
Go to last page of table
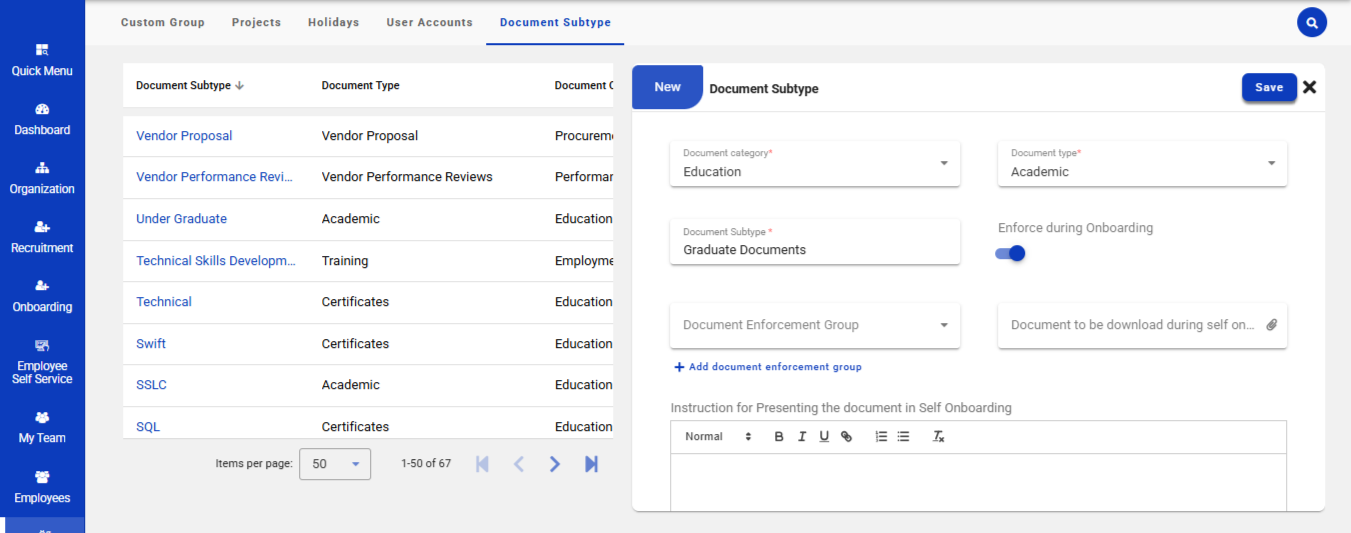pyautogui.click(x=591, y=464)
